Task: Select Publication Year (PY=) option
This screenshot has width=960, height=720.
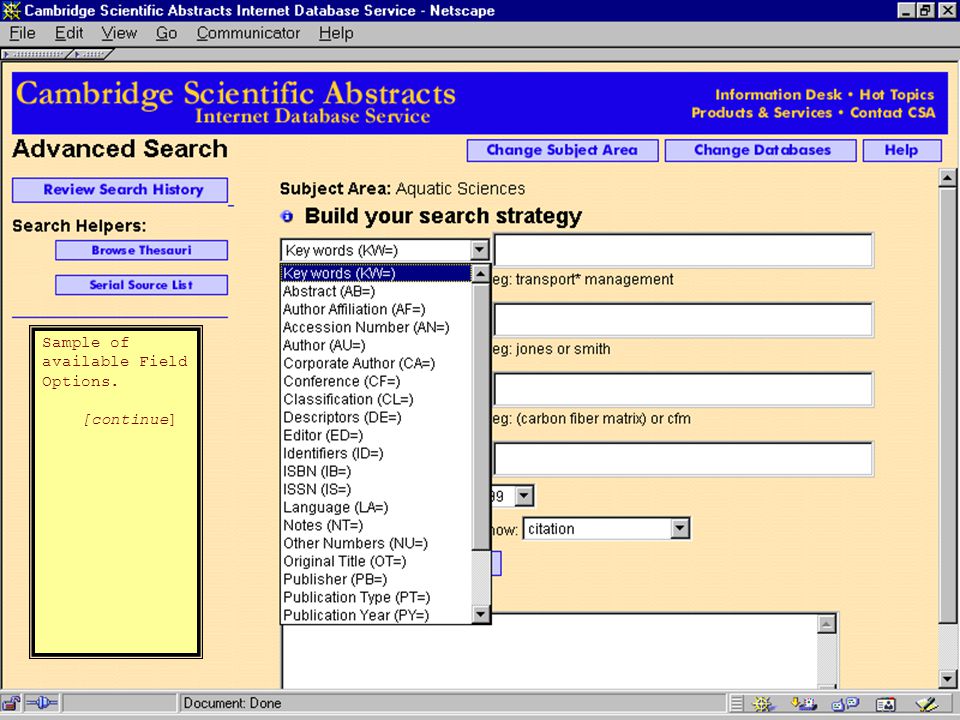Action: pyautogui.click(x=377, y=615)
